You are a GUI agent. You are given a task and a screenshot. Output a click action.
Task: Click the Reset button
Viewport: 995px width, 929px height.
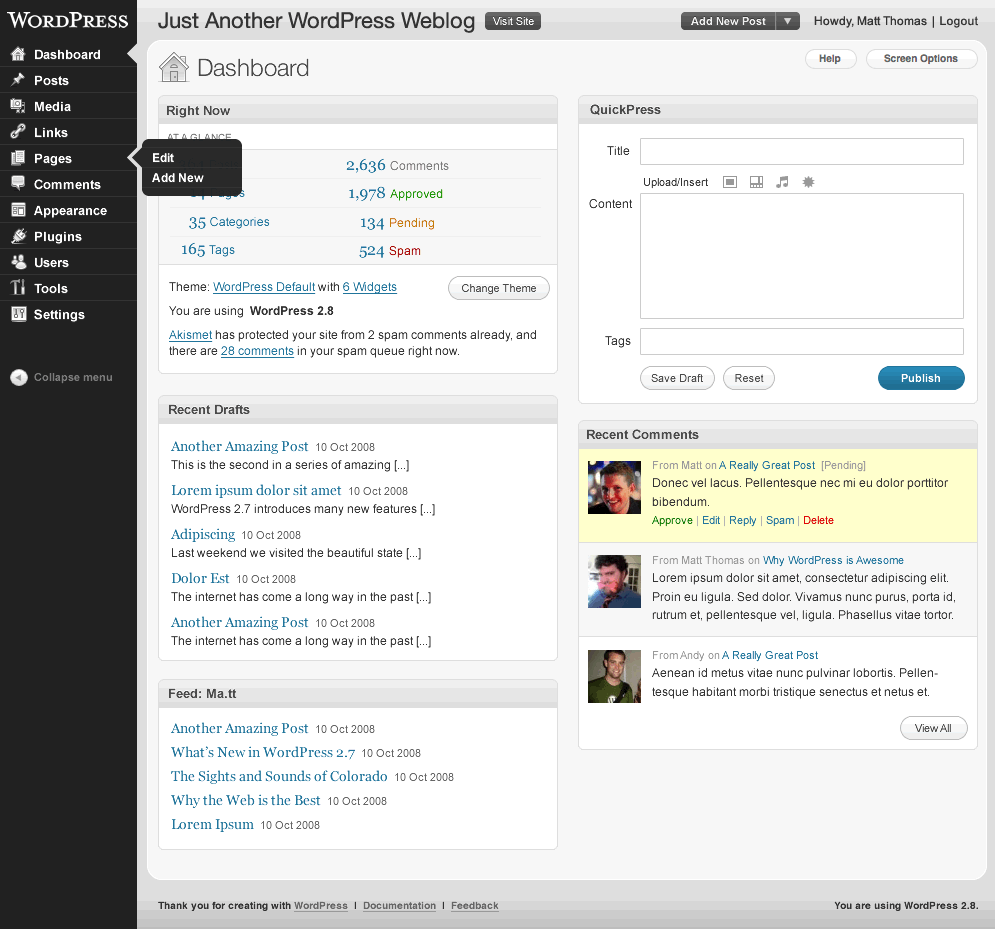point(749,378)
